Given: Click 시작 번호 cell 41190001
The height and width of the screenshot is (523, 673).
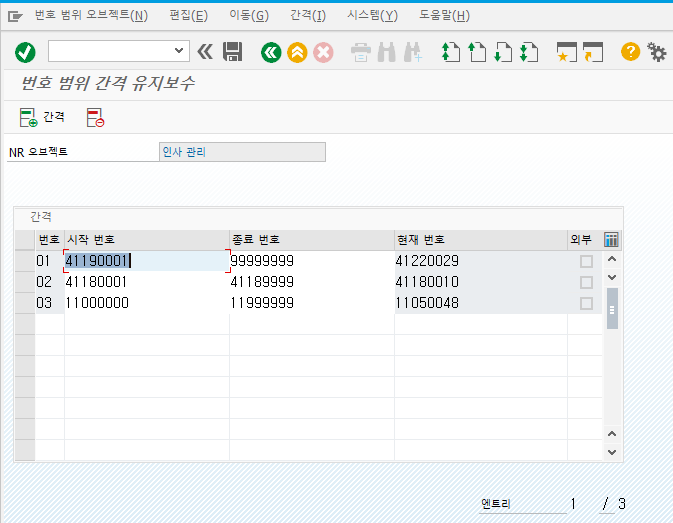Looking at the screenshot, I should click(x=147, y=261).
